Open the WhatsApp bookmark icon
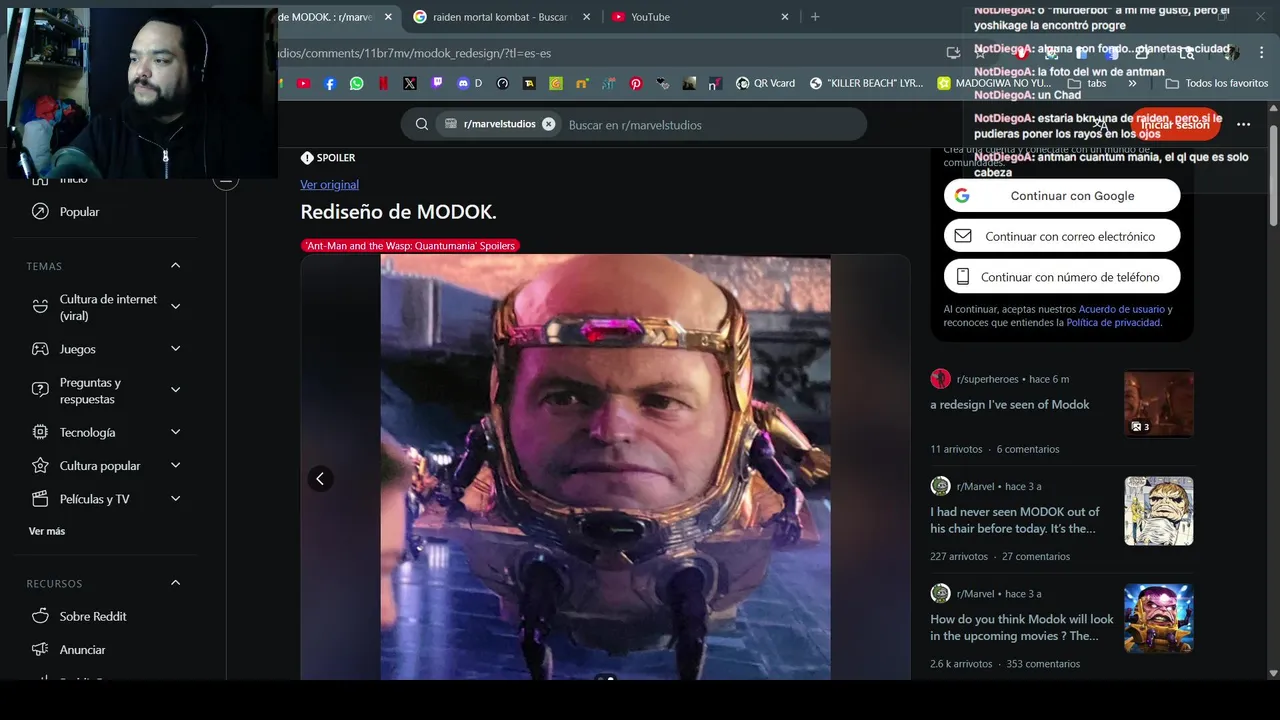 357,84
